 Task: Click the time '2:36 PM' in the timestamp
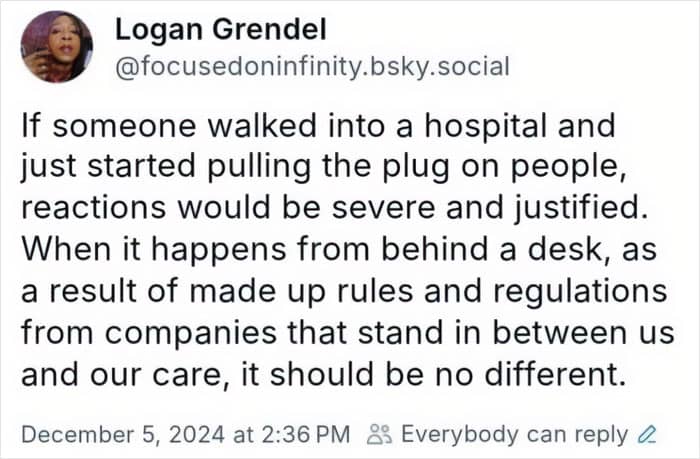303,435
